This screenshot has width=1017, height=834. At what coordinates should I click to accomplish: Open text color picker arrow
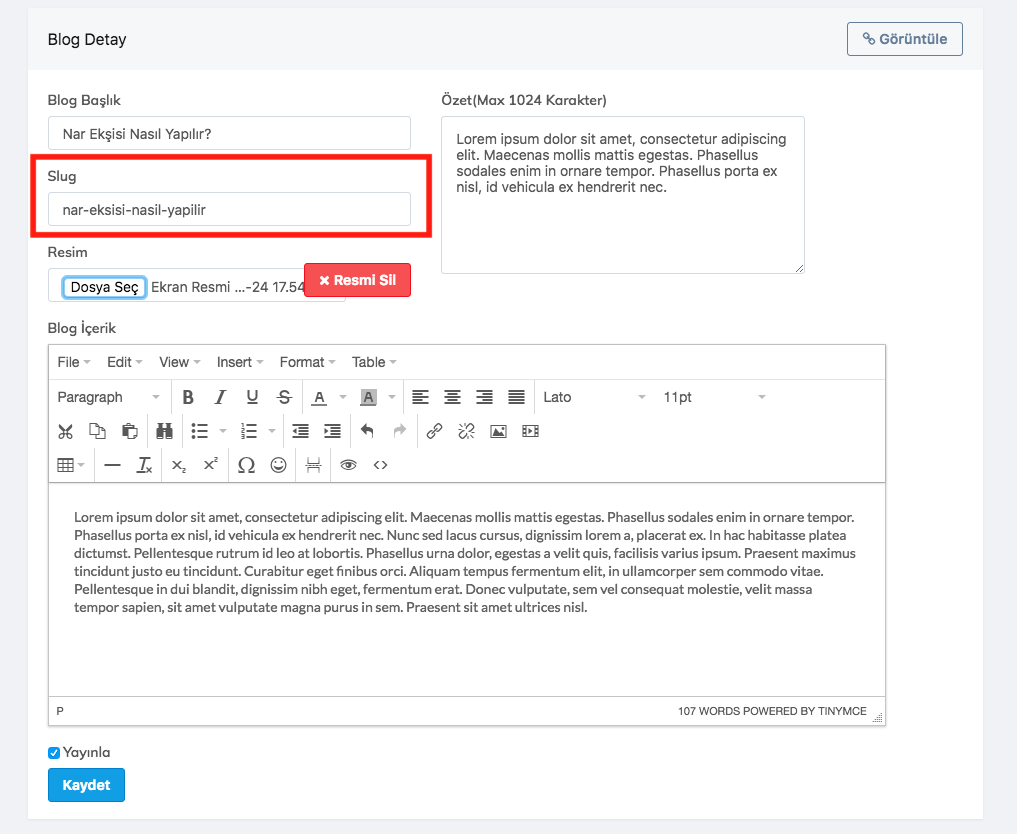coord(343,397)
